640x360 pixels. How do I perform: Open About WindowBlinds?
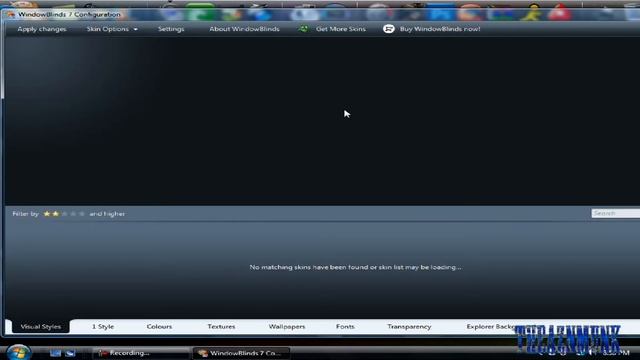pos(244,29)
